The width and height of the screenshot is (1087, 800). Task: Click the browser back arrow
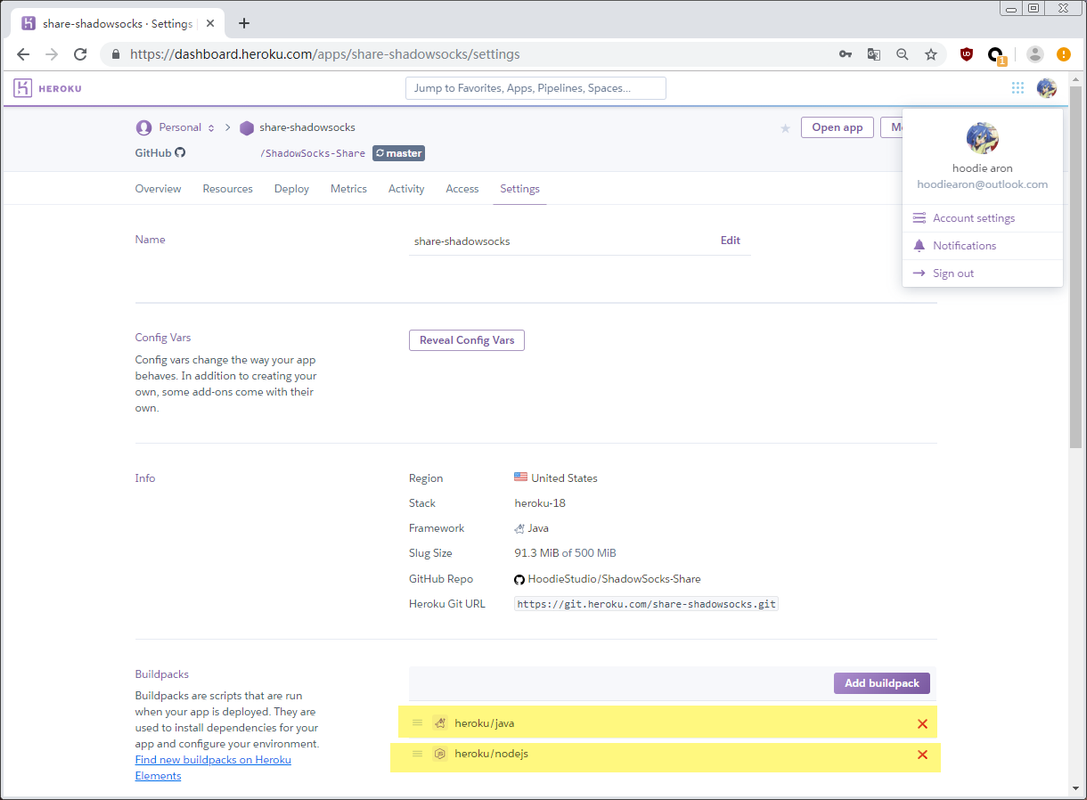point(23,54)
